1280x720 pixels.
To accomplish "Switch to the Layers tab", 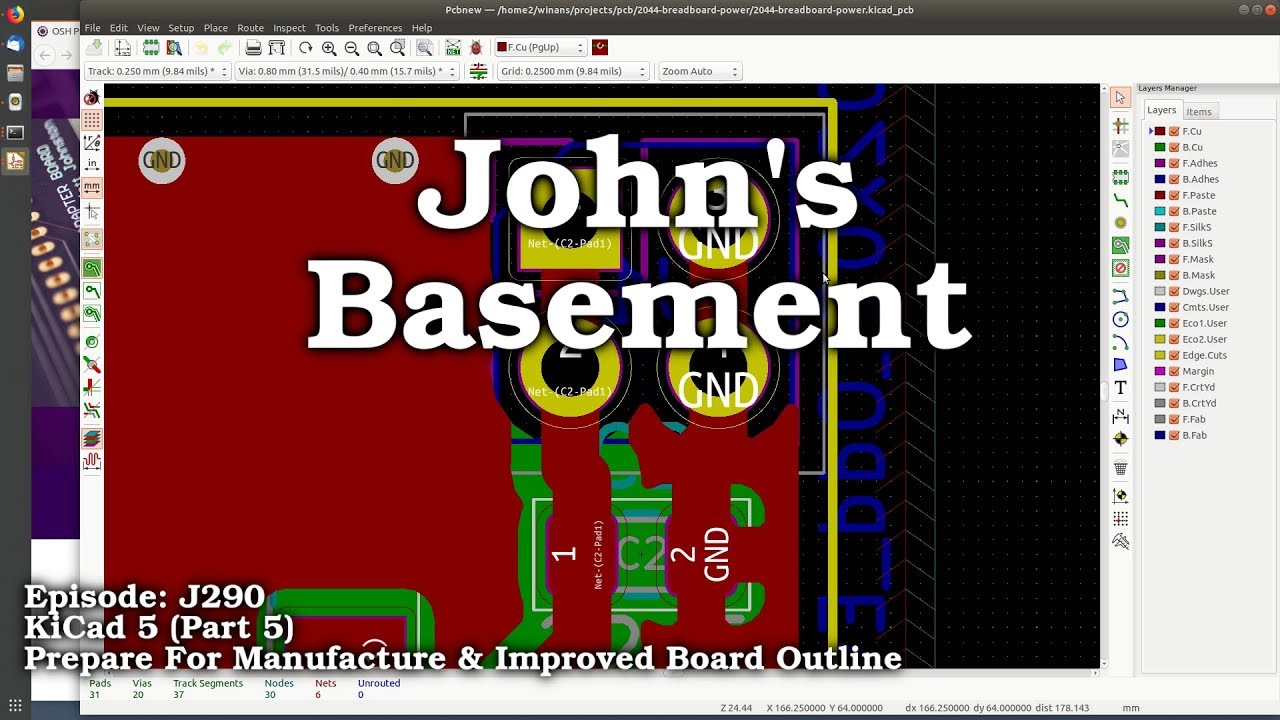I will point(1161,111).
